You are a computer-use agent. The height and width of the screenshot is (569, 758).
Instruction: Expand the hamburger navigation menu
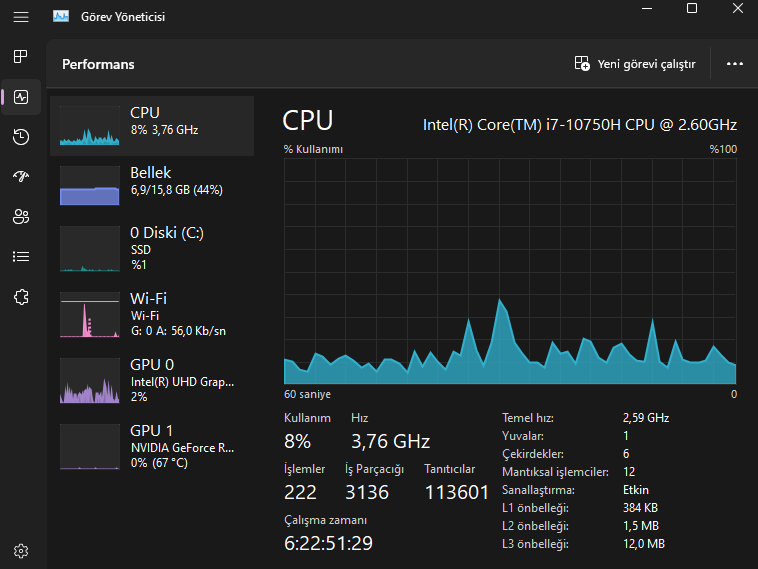click(21, 16)
